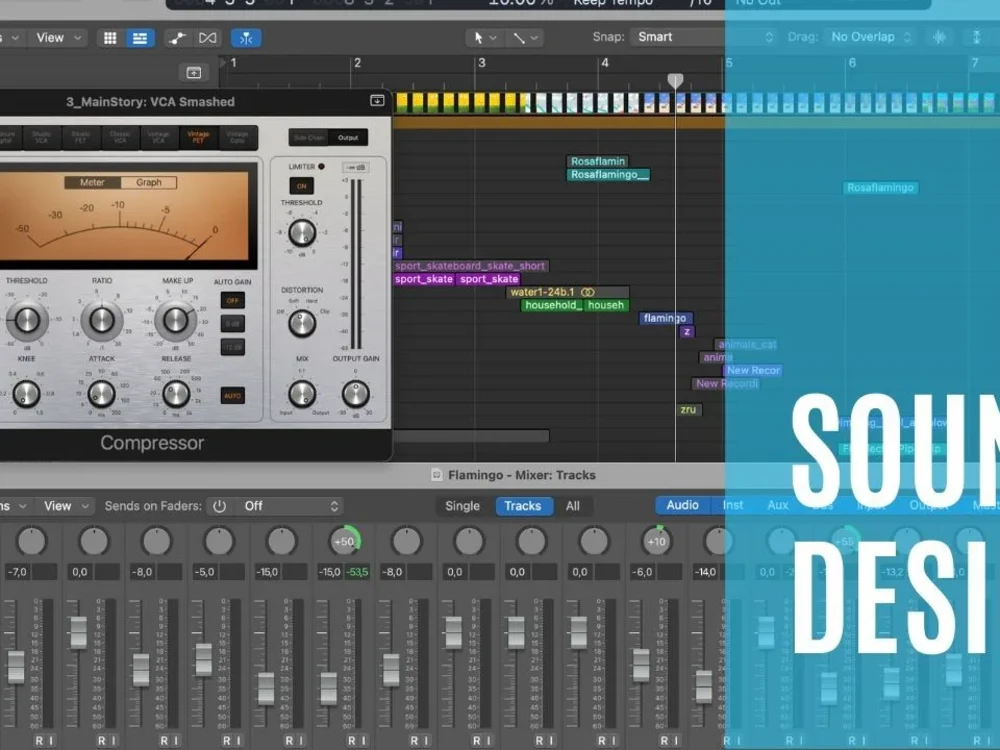Select the secondary line tool icon
Viewport: 1000px width, 750px height.
click(x=519, y=38)
